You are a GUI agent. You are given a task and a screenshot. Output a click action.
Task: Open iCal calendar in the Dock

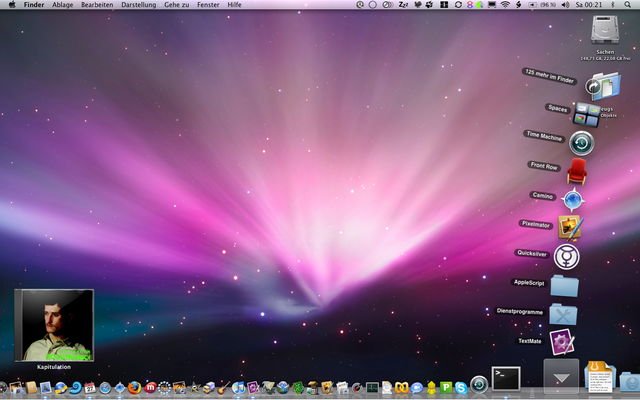click(x=90, y=388)
